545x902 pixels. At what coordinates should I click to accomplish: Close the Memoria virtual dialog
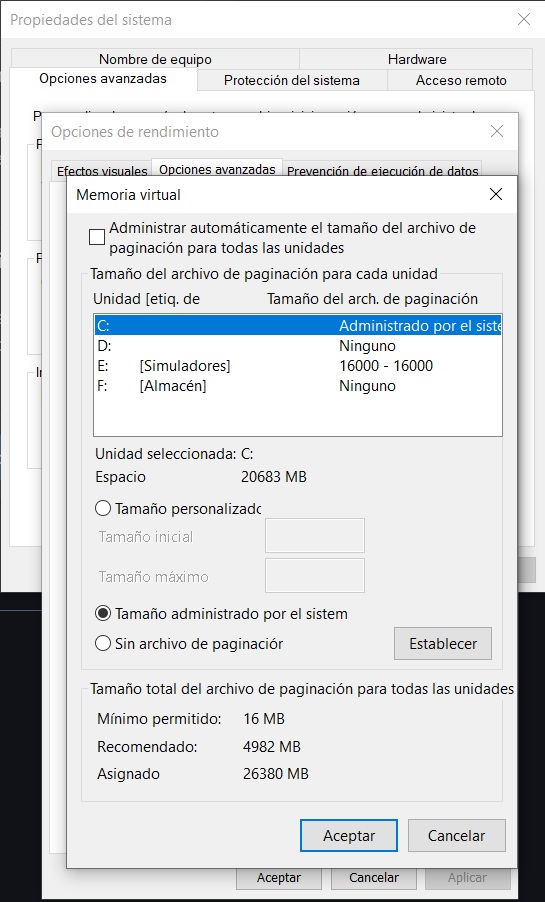click(x=496, y=194)
